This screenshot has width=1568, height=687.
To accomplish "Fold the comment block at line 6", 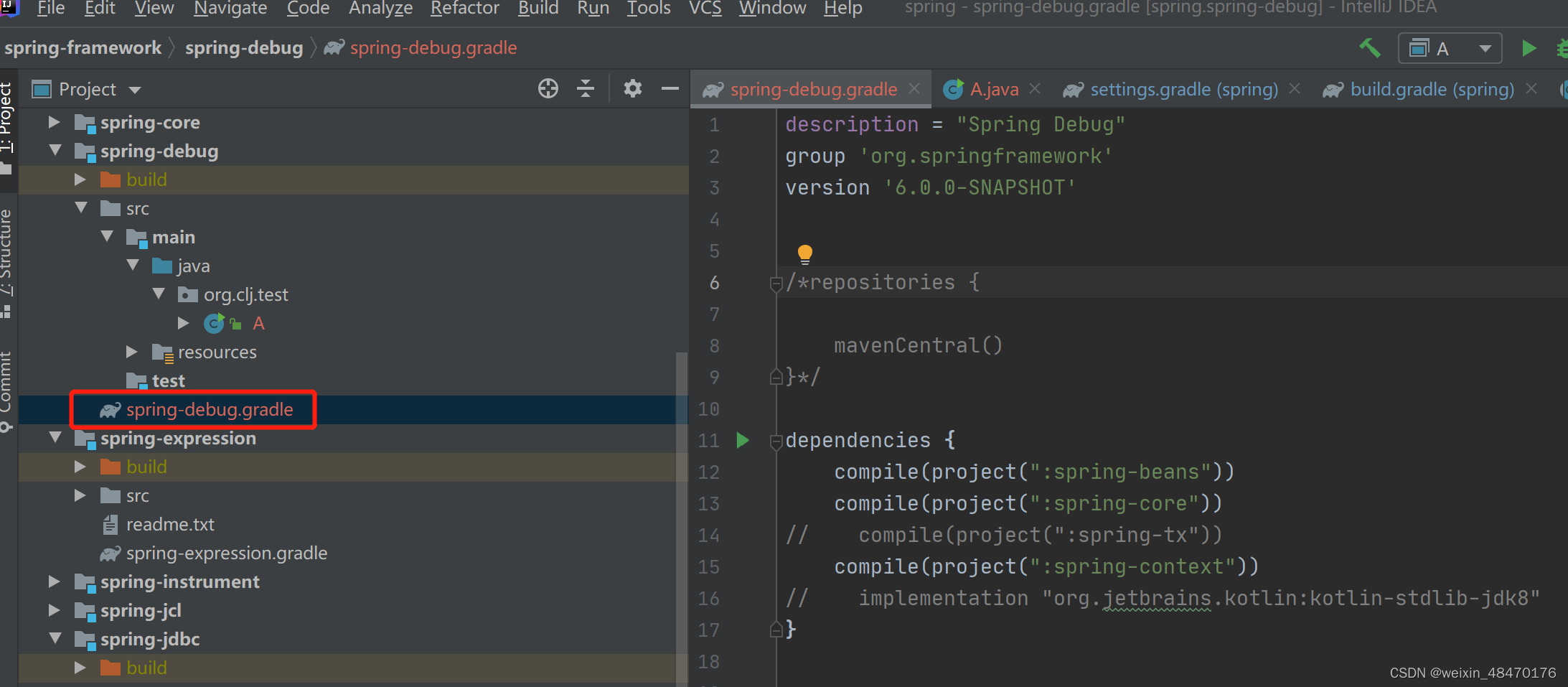I will (x=776, y=284).
